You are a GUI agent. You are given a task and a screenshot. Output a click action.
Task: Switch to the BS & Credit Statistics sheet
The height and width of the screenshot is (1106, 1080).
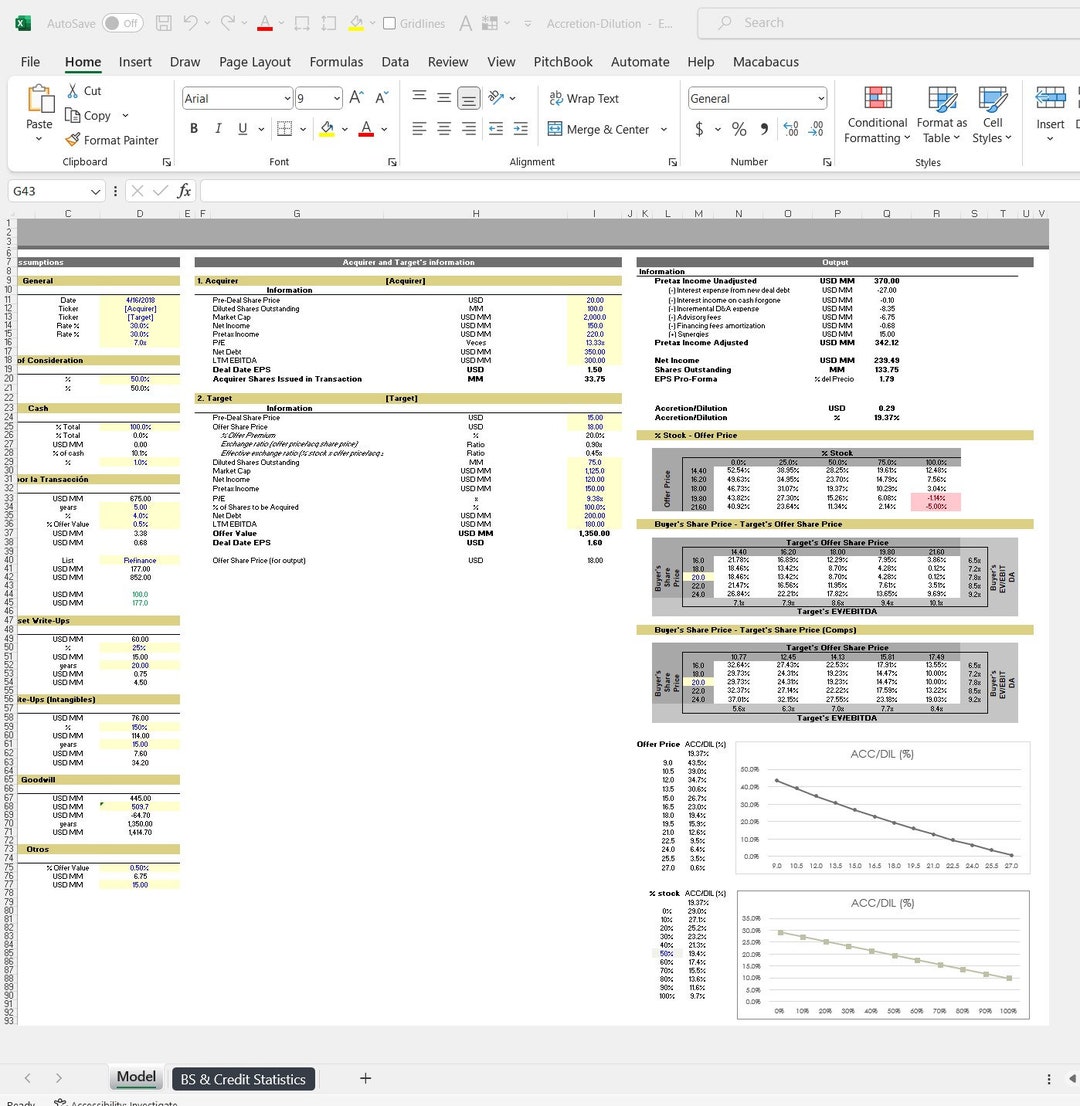coord(243,1079)
